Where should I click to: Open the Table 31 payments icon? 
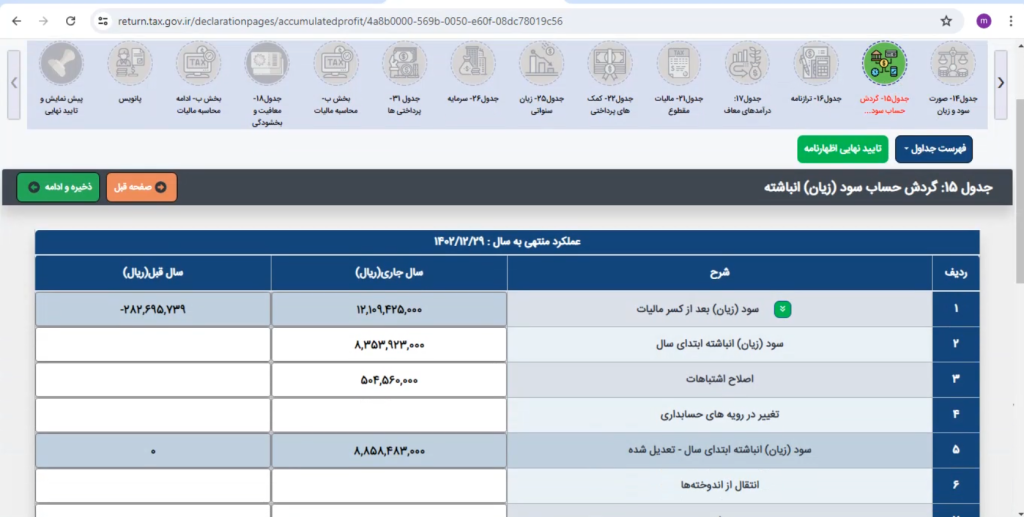[404, 64]
